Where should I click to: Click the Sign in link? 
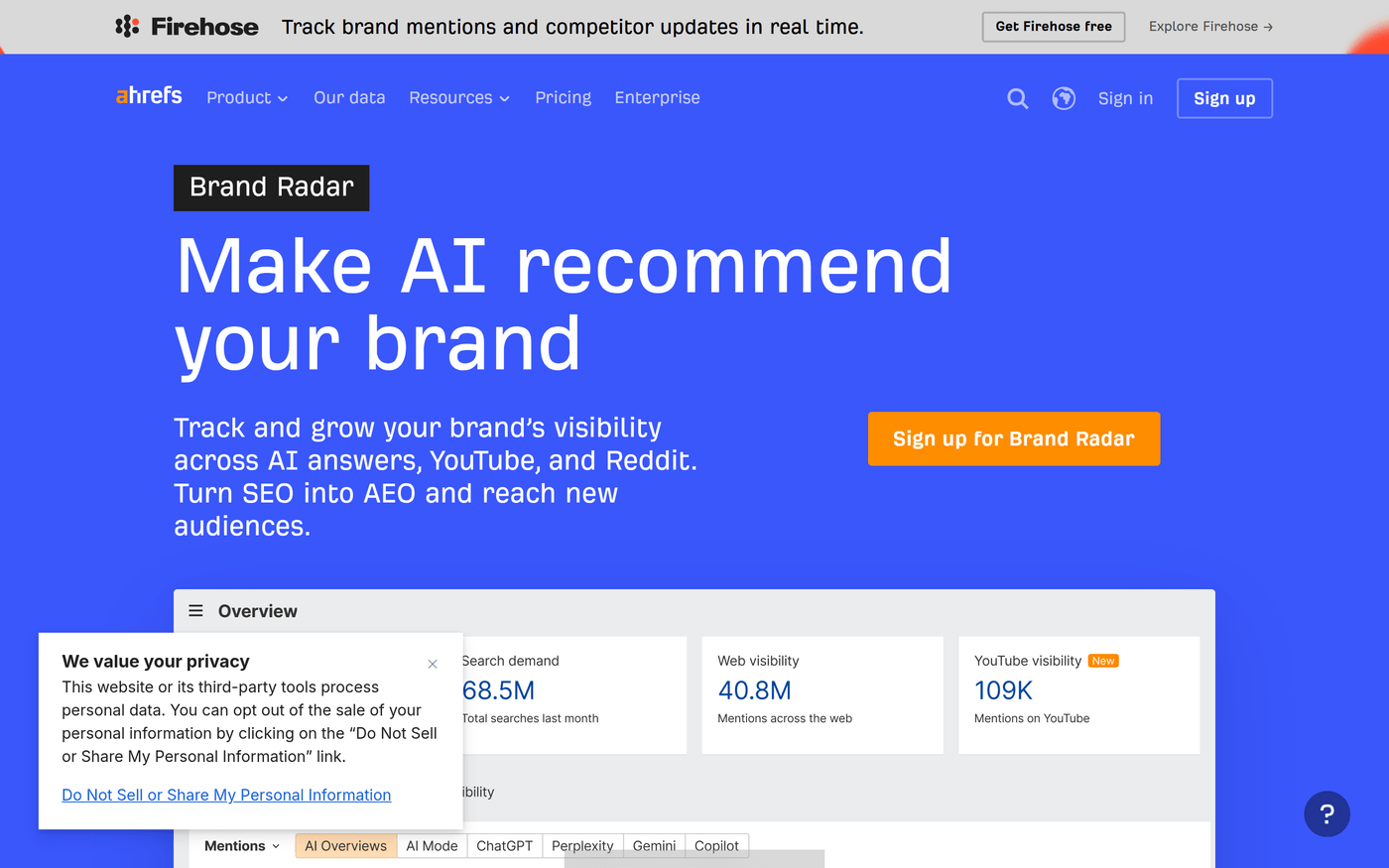click(1125, 98)
